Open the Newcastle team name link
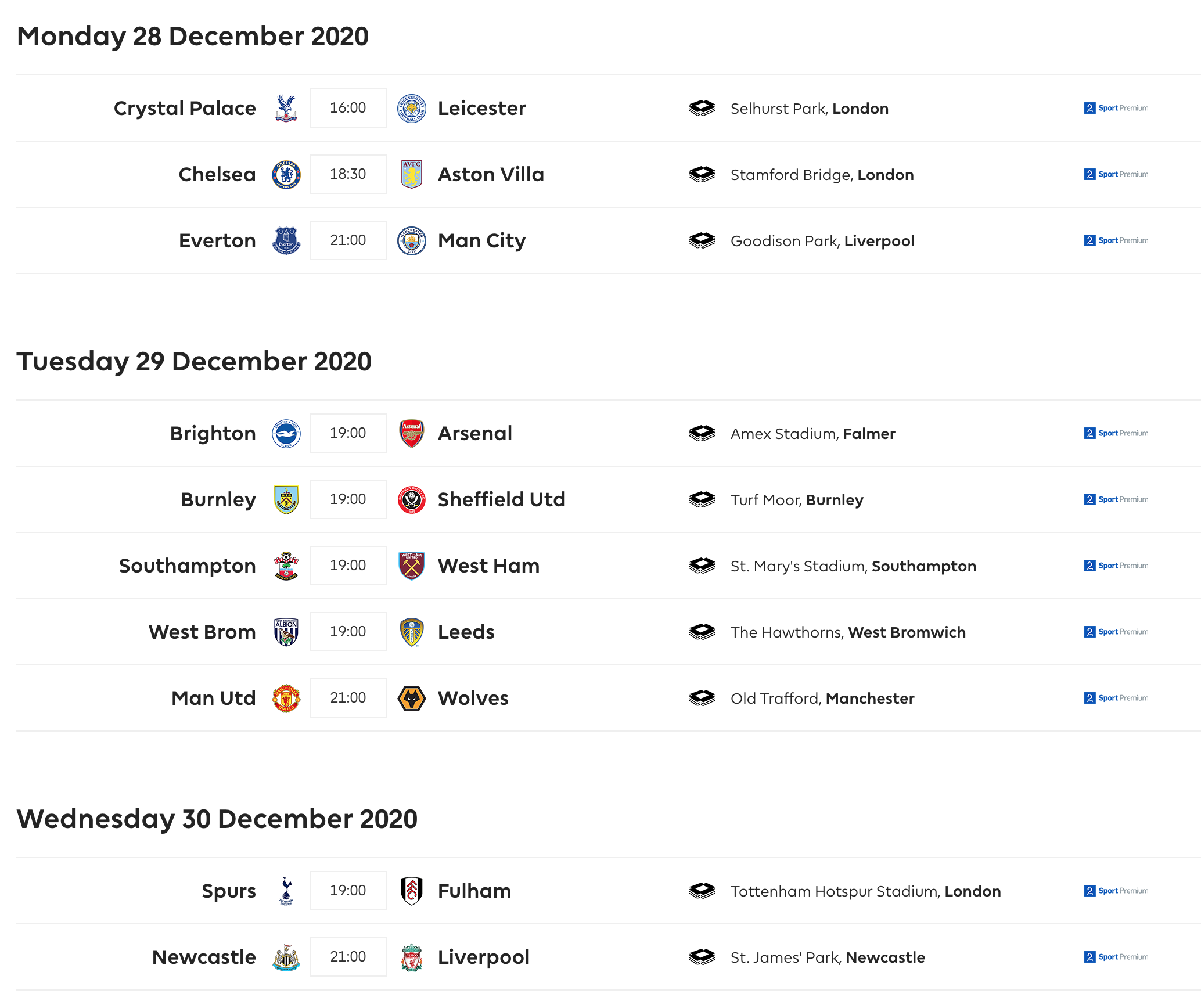Viewport: 1201px width, 1008px height. [x=204, y=957]
